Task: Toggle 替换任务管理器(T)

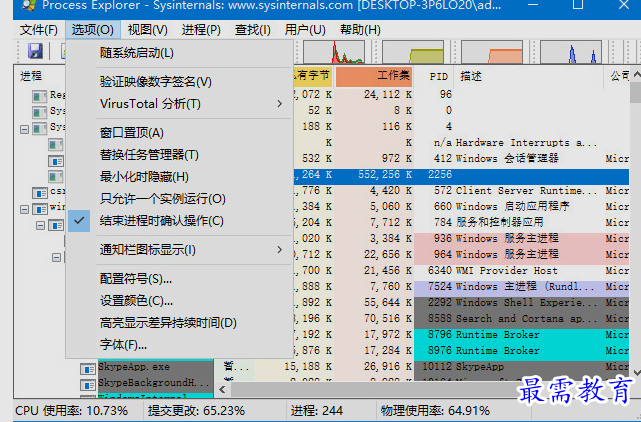Action: click(180, 155)
